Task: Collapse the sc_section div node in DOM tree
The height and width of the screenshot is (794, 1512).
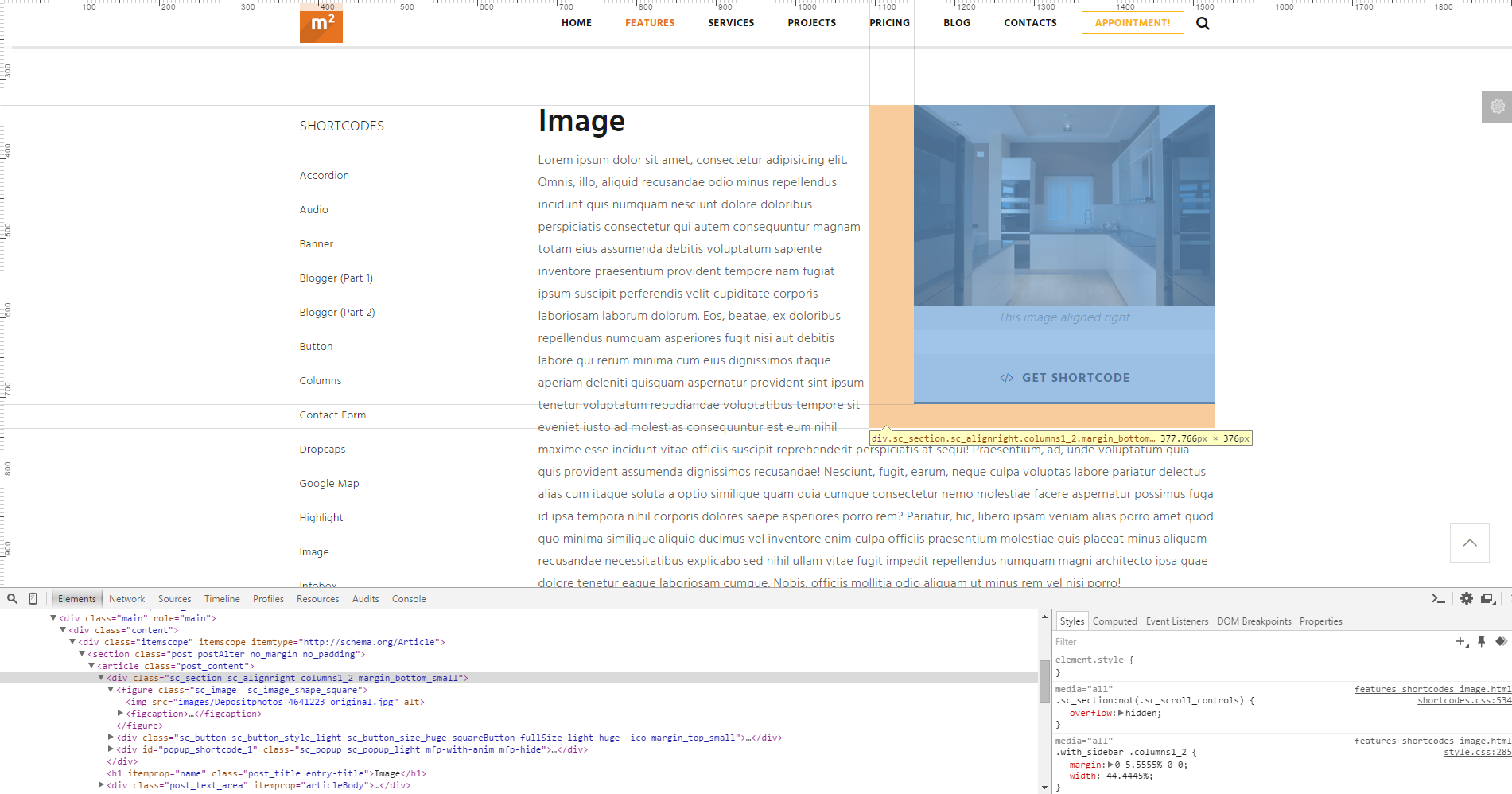Action: [x=101, y=678]
